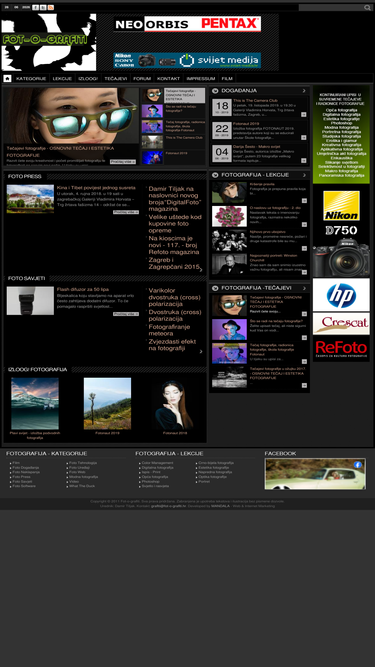375x667 pixels.
Task: Click round icon beside FOTOGRAFIJA - TEČAJEVI heading
Action: click(x=215, y=288)
